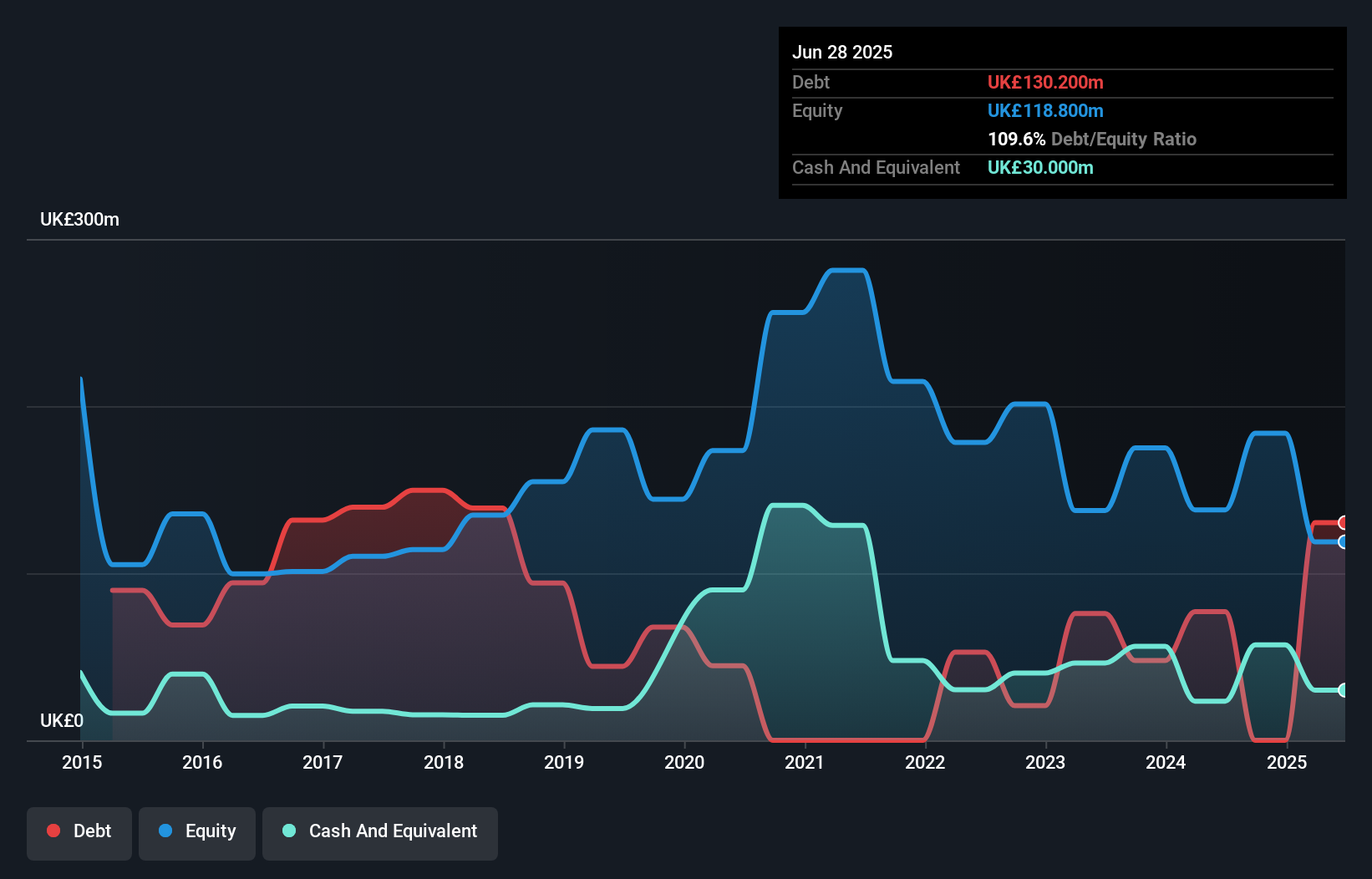The image size is (1372, 879).
Task: Toggle visibility of the Equity series
Action: (x=196, y=831)
